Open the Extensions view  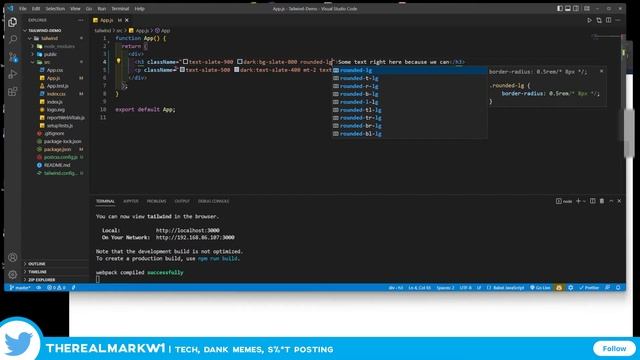[x=13, y=91]
